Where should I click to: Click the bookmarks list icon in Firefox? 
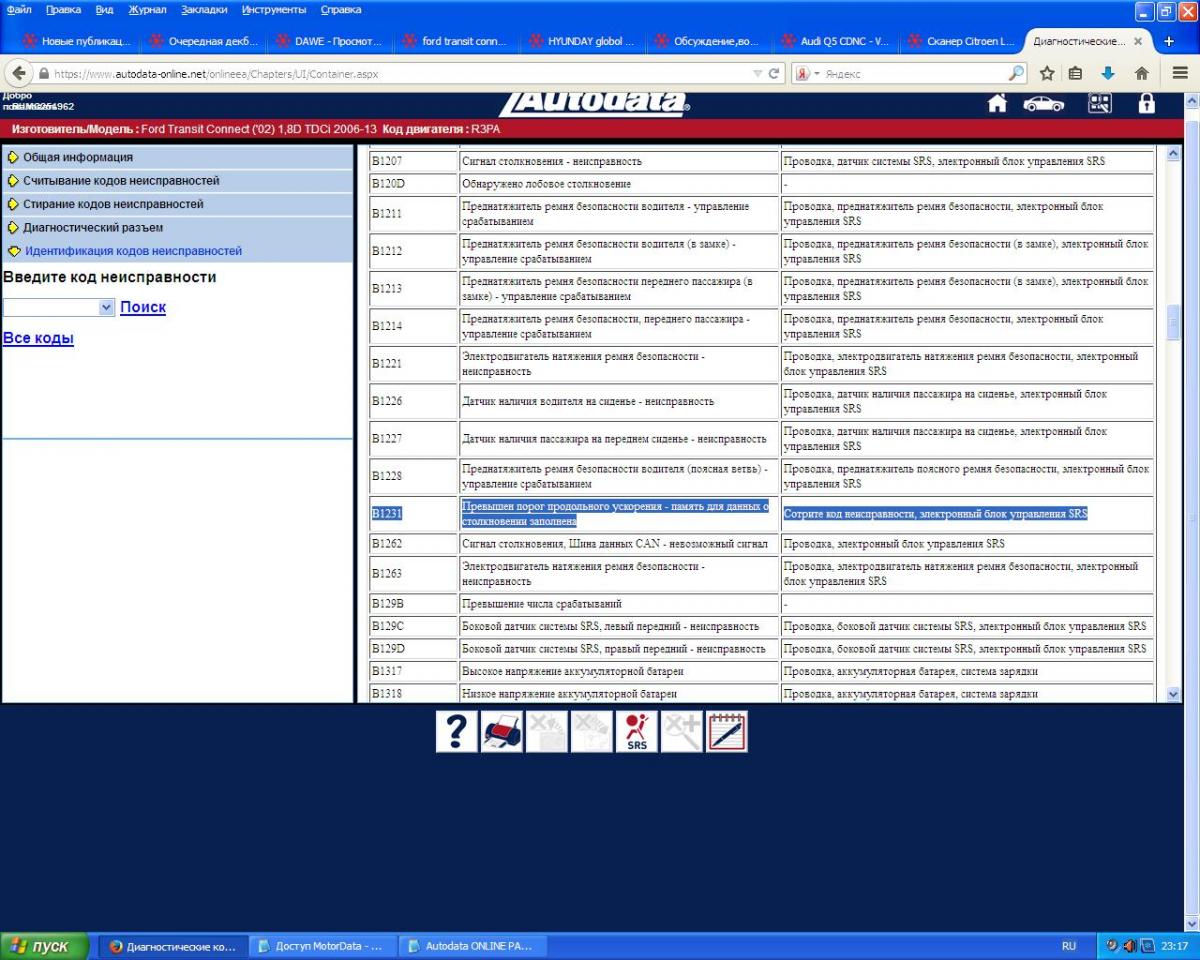(1076, 74)
